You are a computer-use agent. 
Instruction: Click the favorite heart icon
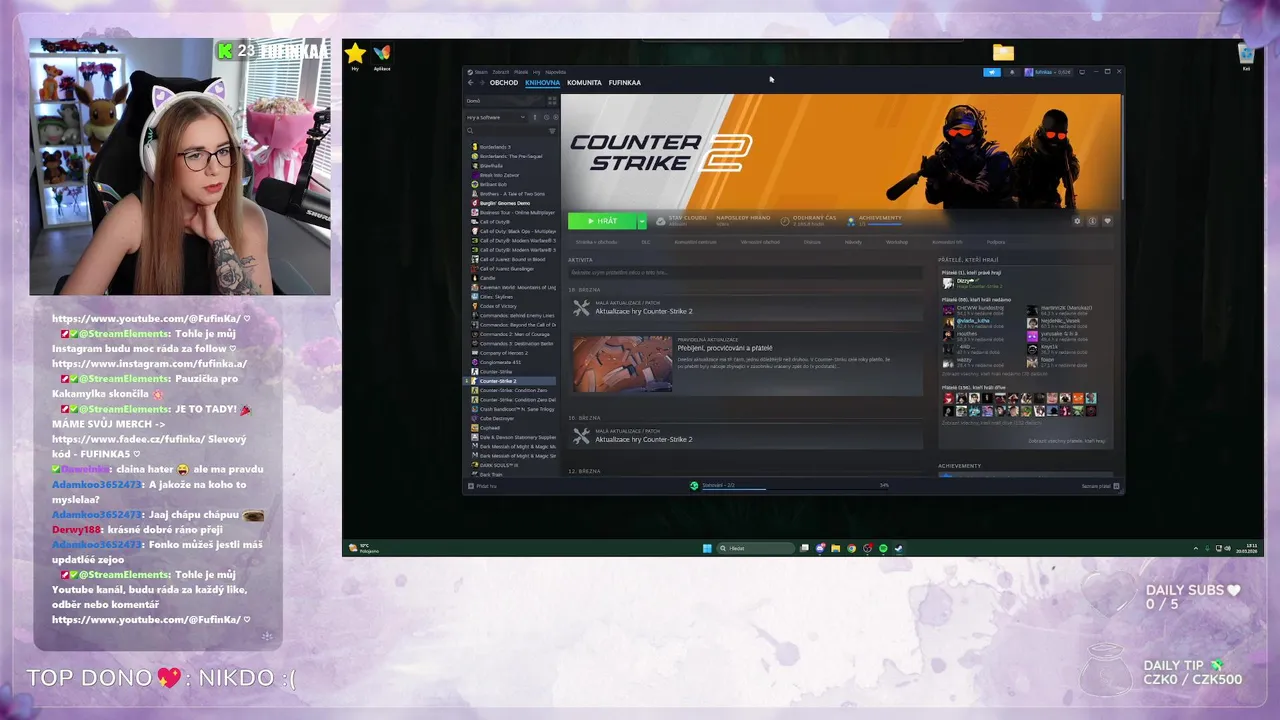[1107, 221]
